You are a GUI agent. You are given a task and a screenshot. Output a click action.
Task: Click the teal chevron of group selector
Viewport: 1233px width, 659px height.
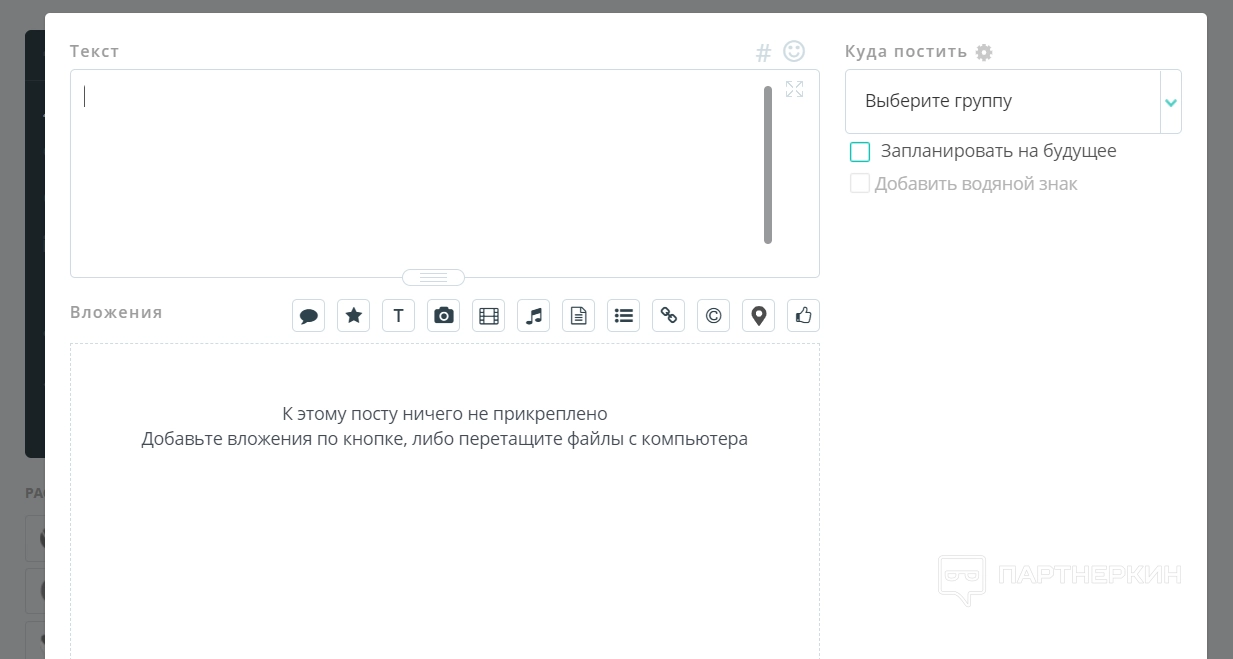coord(1171,102)
